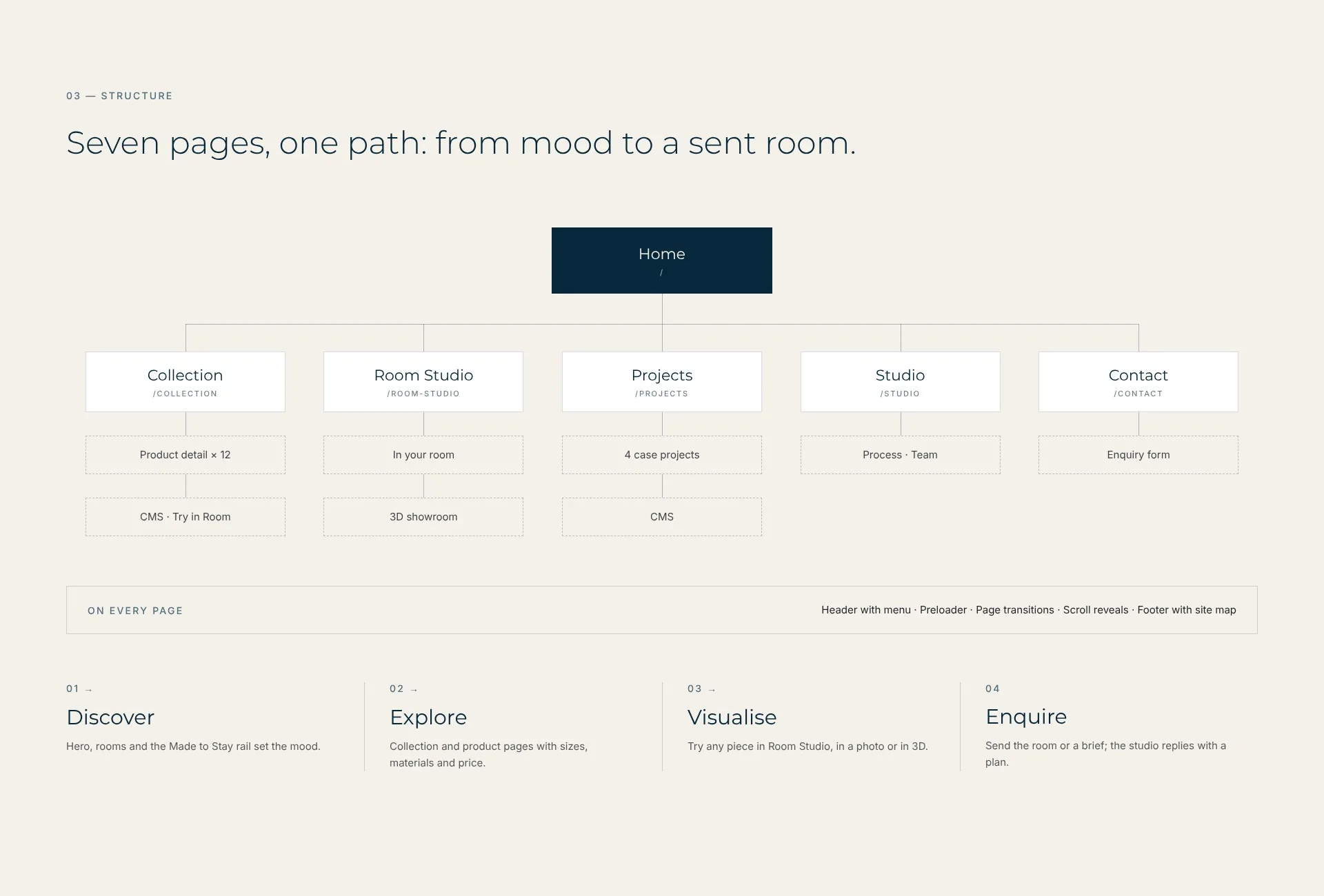The width and height of the screenshot is (1324, 896).
Task: Click the /STUDIO path label
Action: (901, 394)
